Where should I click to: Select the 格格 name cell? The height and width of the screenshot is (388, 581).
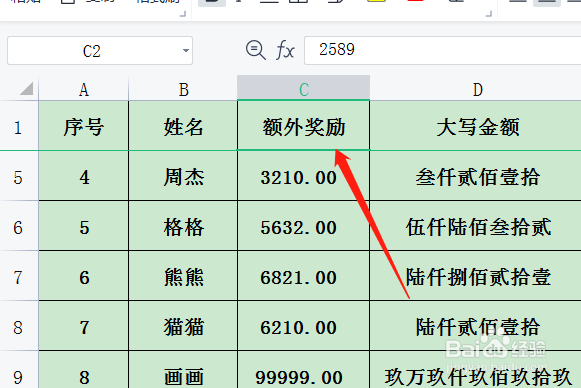(x=183, y=226)
